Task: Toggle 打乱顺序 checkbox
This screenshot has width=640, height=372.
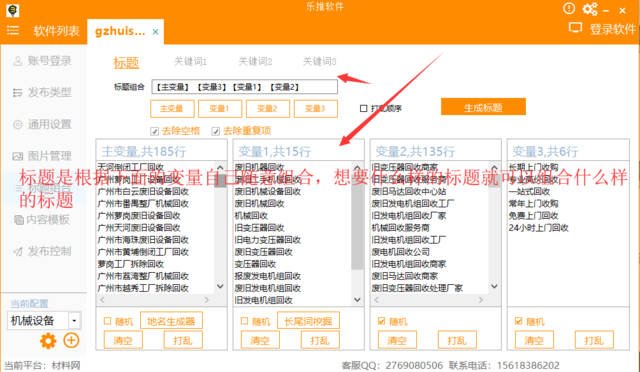Action: (x=363, y=108)
